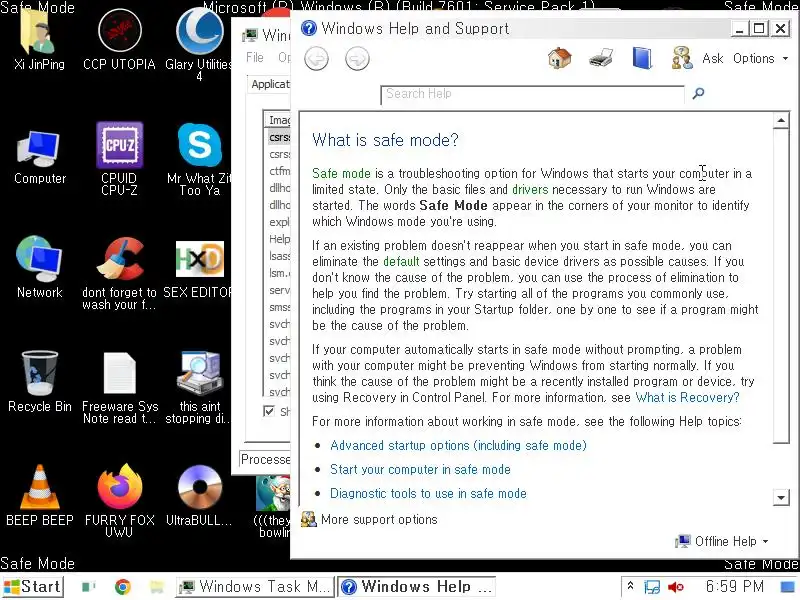The width and height of the screenshot is (800, 600).
Task: Select the Glary Utilities 4 icon
Action: (x=199, y=43)
